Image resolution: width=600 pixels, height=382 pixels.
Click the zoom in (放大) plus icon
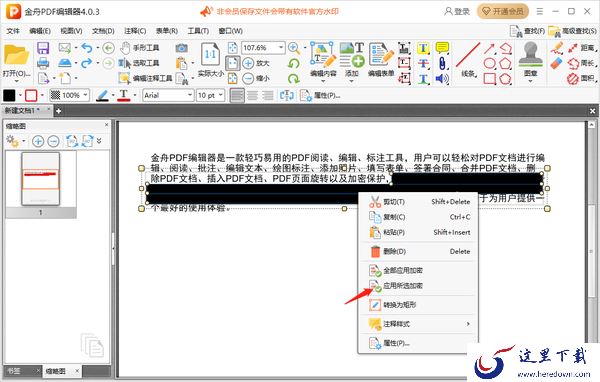click(x=248, y=63)
